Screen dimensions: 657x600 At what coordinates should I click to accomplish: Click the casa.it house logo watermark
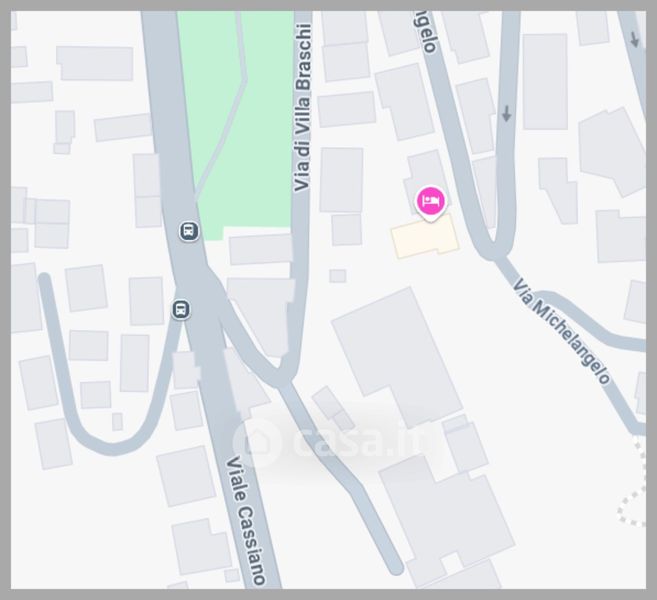[x=257, y=443]
